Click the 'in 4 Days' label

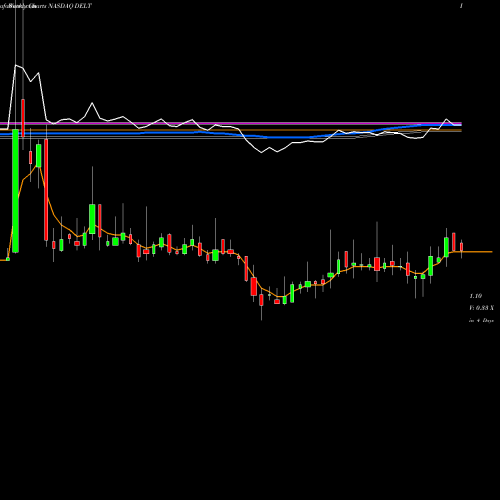[x=482, y=320]
